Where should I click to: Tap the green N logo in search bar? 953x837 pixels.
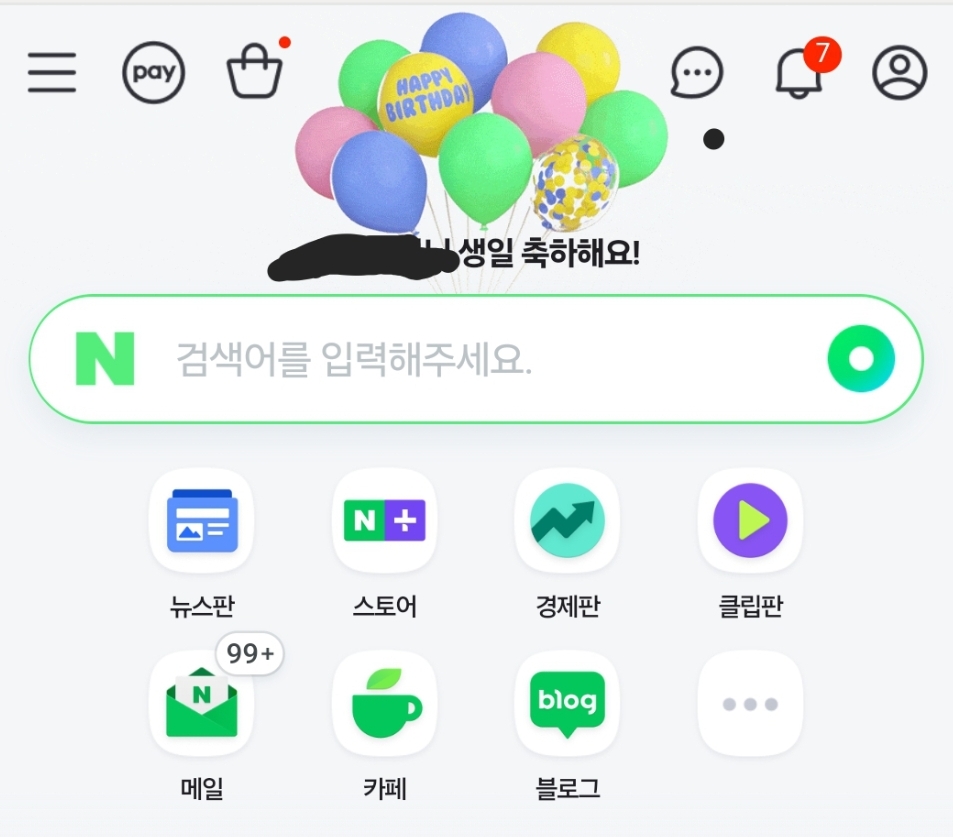tap(105, 358)
